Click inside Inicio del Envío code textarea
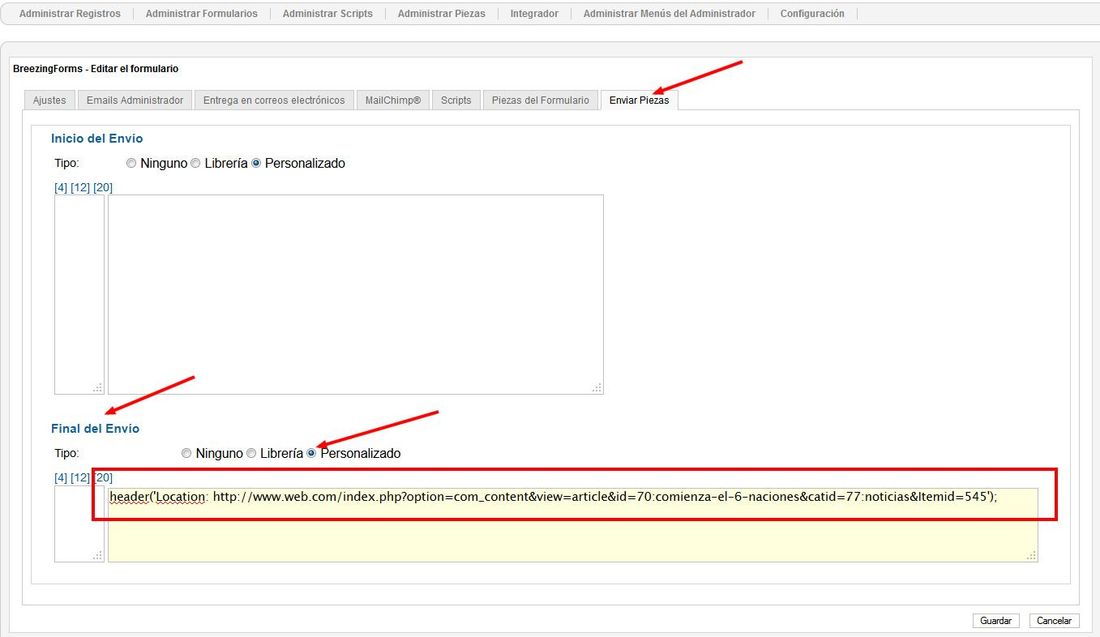1100x637 pixels. [356, 295]
